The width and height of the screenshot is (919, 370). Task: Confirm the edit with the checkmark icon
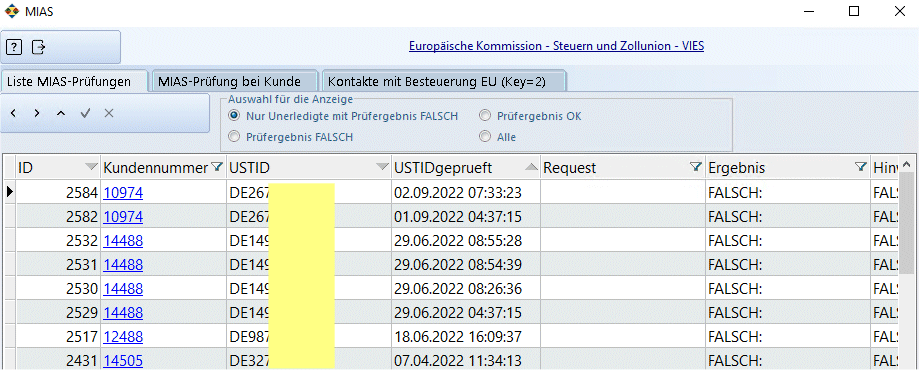pyautogui.click(x=85, y=113)
